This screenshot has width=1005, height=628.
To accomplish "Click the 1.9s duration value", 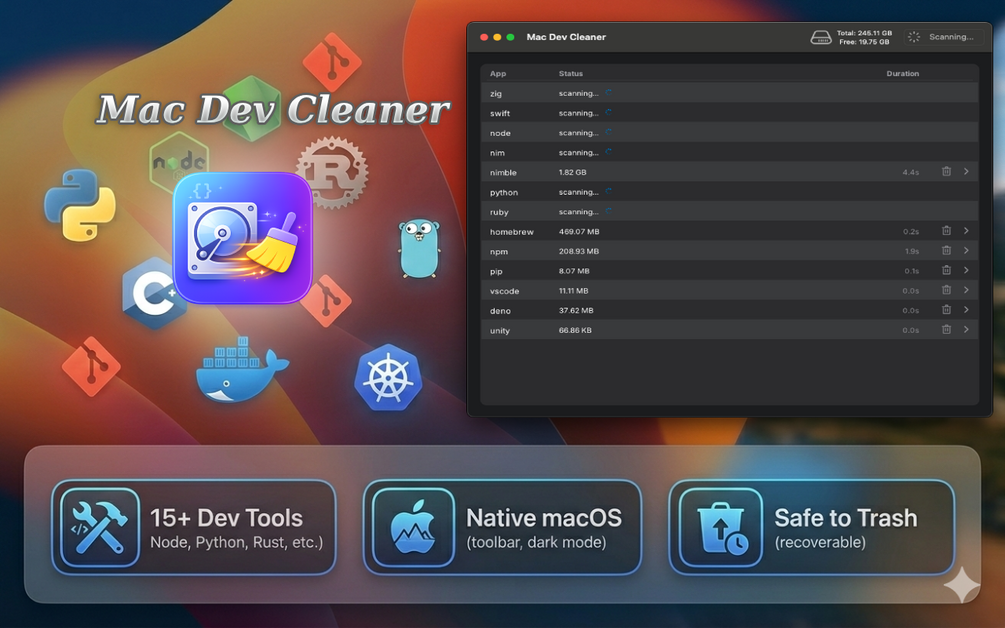I will tap(912, 251).
